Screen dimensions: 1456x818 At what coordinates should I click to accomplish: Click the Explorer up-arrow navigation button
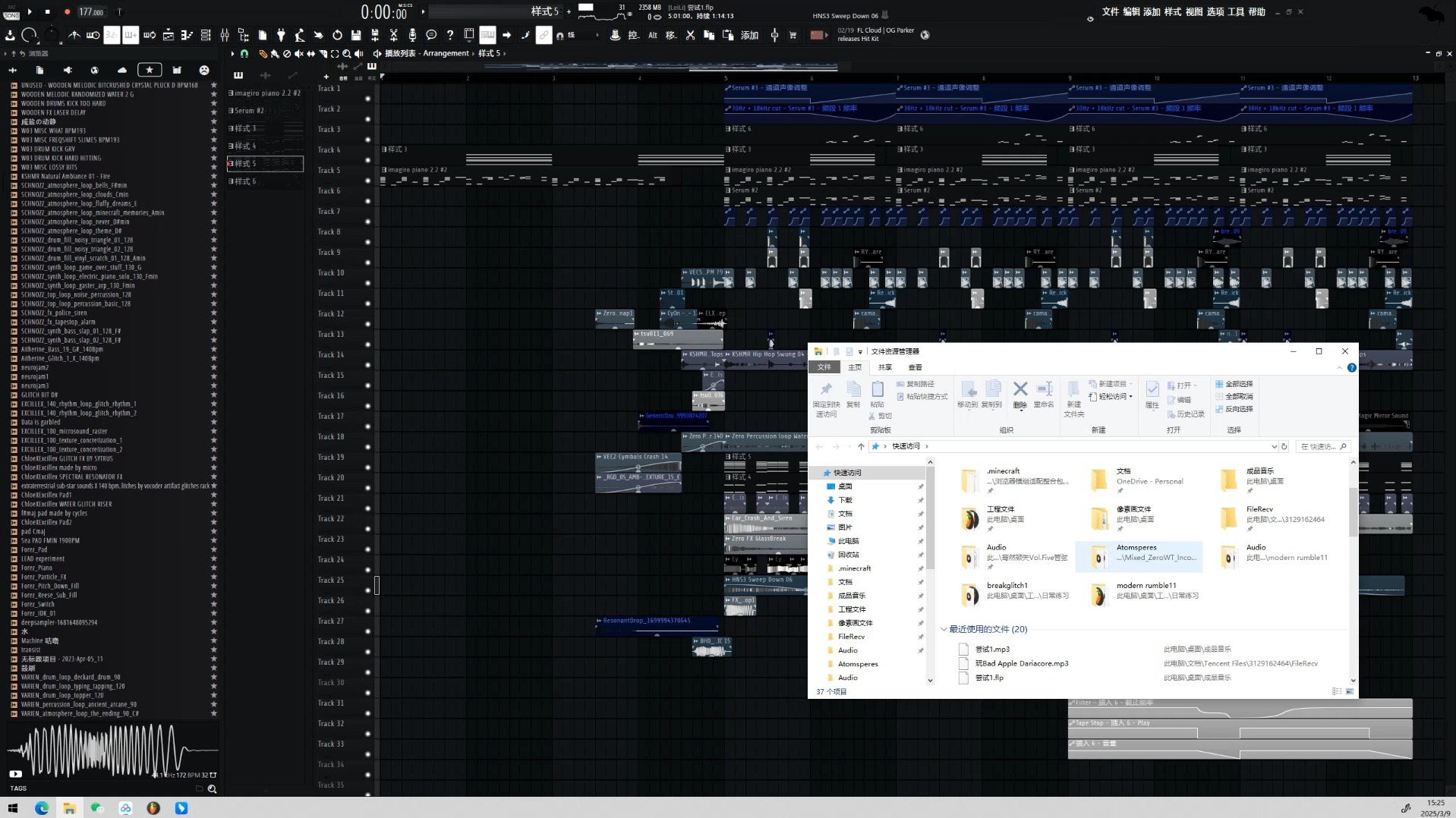861,446
